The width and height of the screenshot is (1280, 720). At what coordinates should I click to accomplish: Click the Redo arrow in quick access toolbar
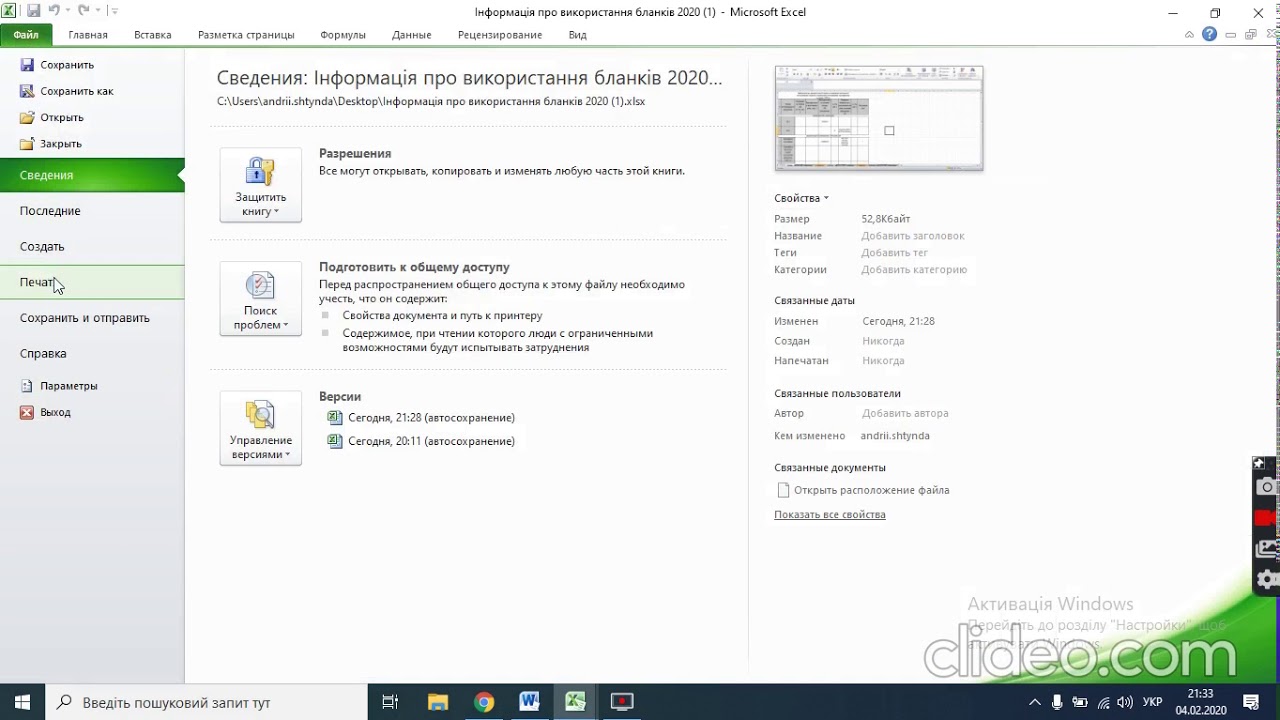83,11
